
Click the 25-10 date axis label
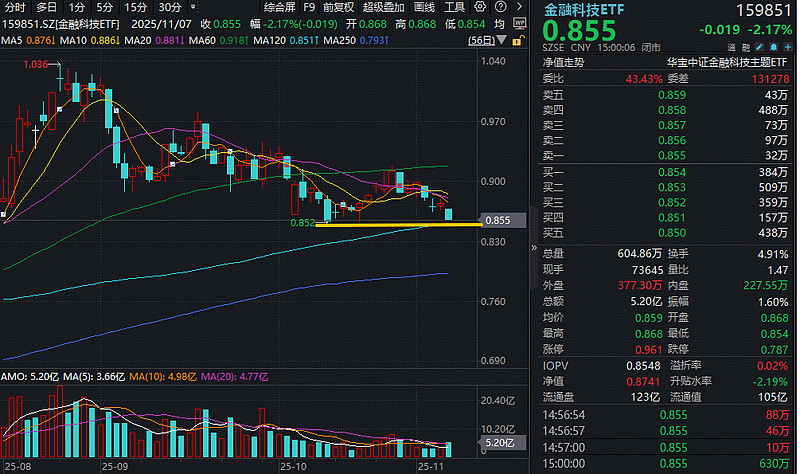tap(293, 467)
